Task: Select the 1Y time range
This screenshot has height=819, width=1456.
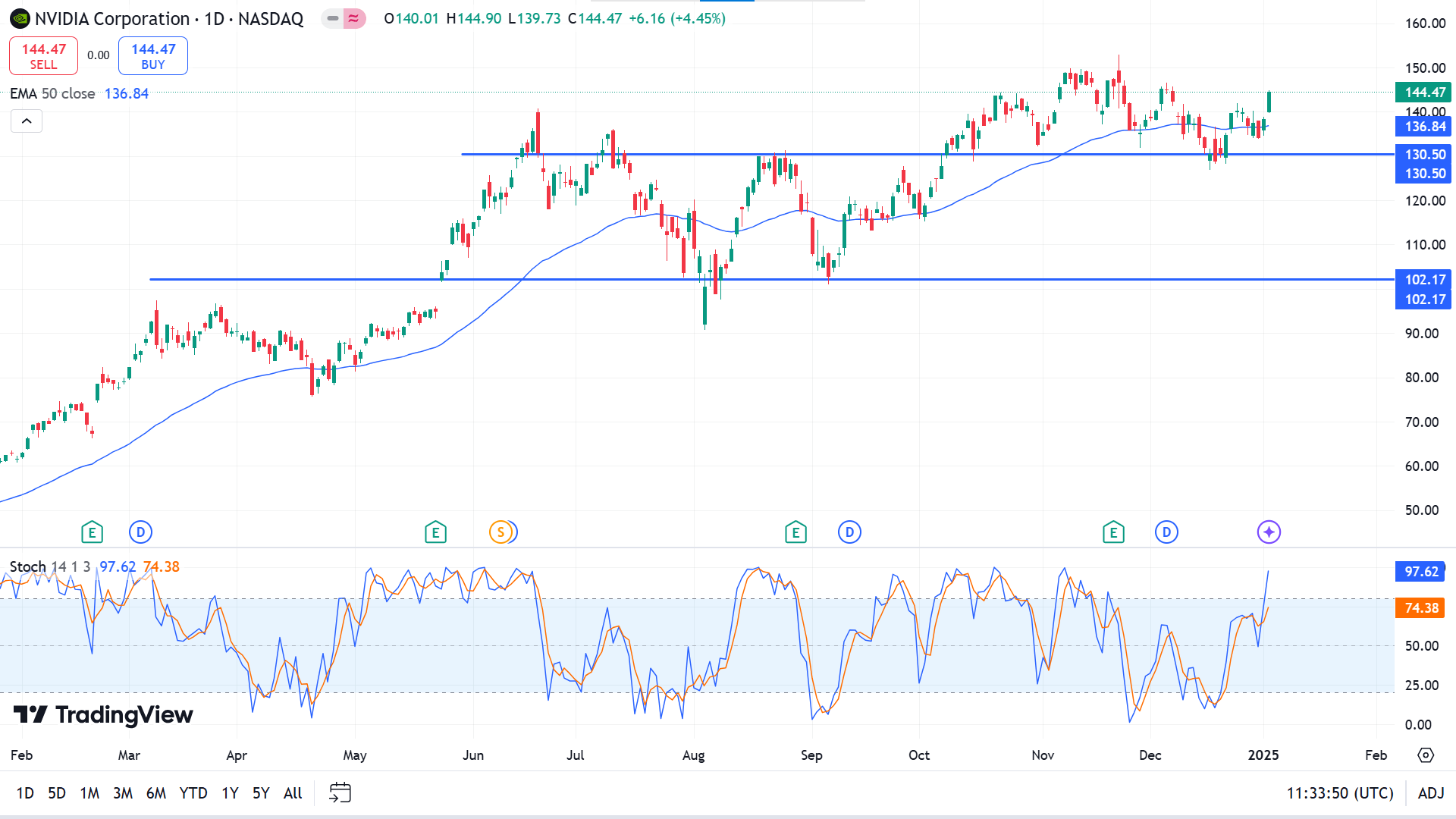Action: [230, 793]
